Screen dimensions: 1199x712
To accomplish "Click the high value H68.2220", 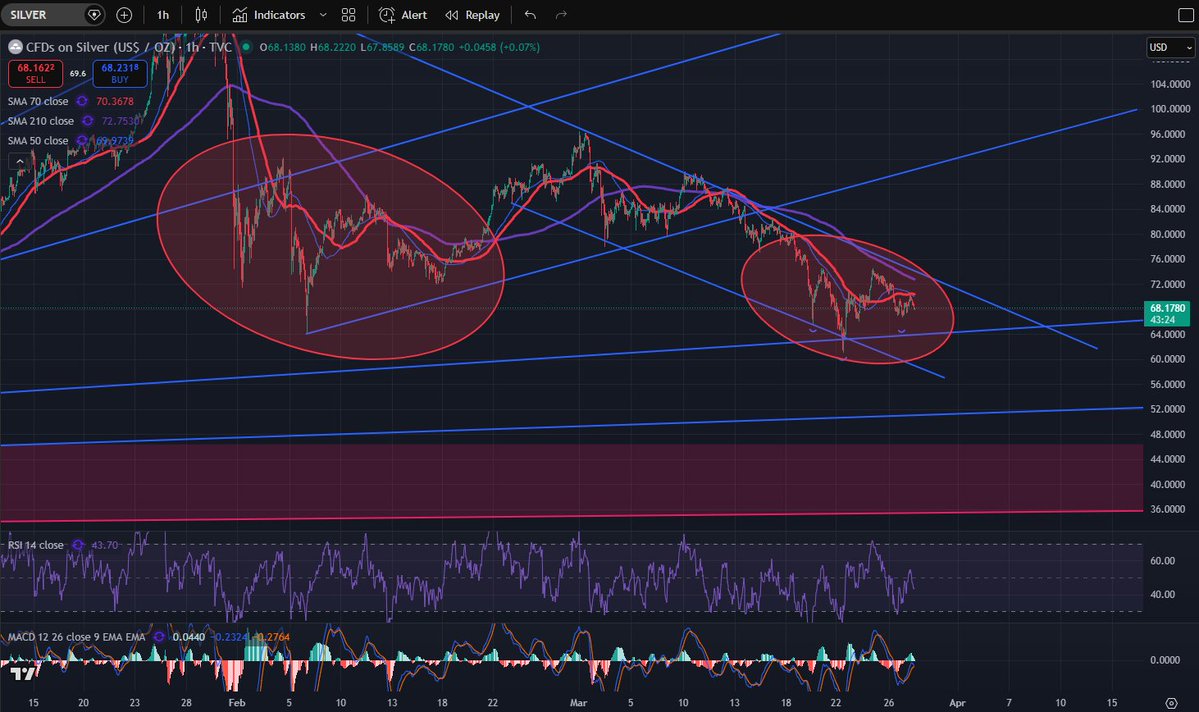I will [333, 47].
